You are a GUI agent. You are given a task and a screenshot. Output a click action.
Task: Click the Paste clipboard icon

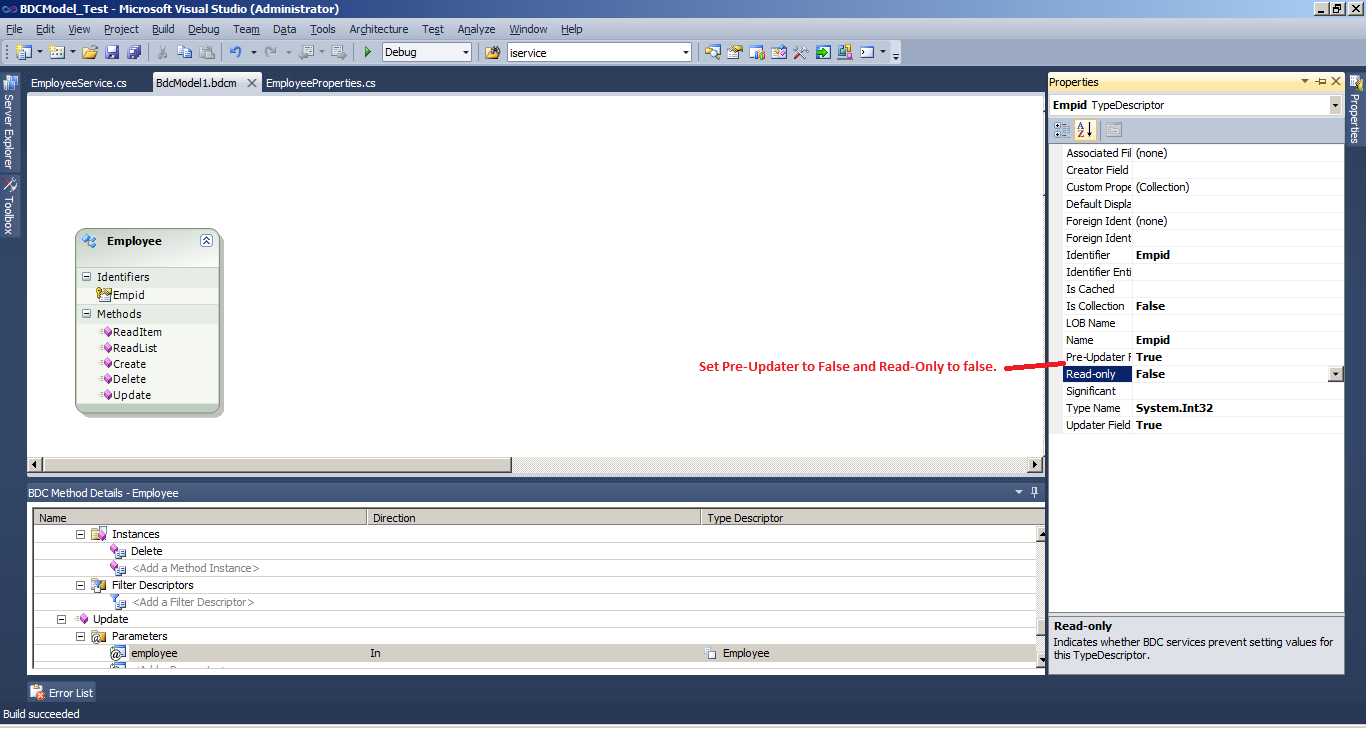click(x=207, y=52)
